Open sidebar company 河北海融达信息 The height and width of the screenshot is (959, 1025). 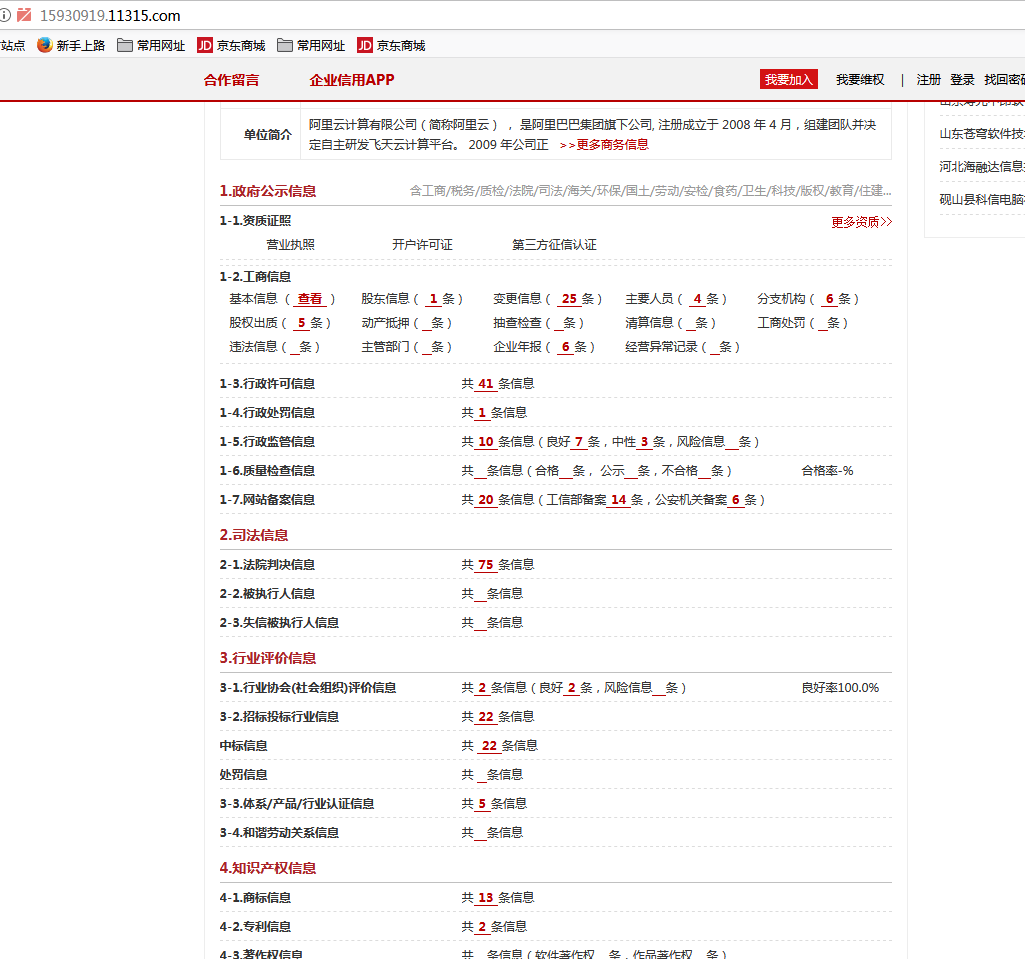click(982, 167)
